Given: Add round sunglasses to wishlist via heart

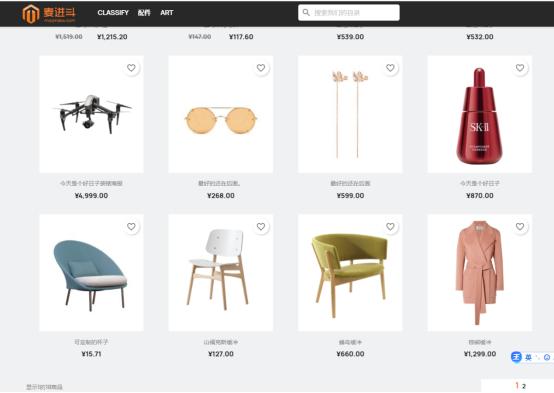Looking at the screenshot, I should (x=261, y=68).
